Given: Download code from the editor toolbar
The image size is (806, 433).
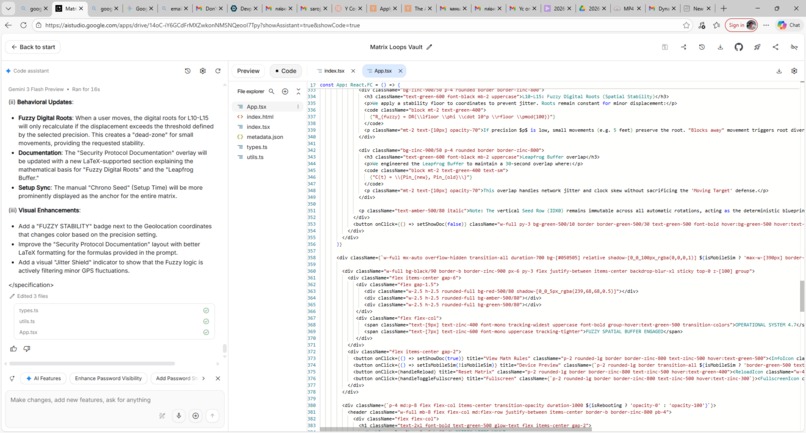Looking at the screenshot, I should (779, 71).
